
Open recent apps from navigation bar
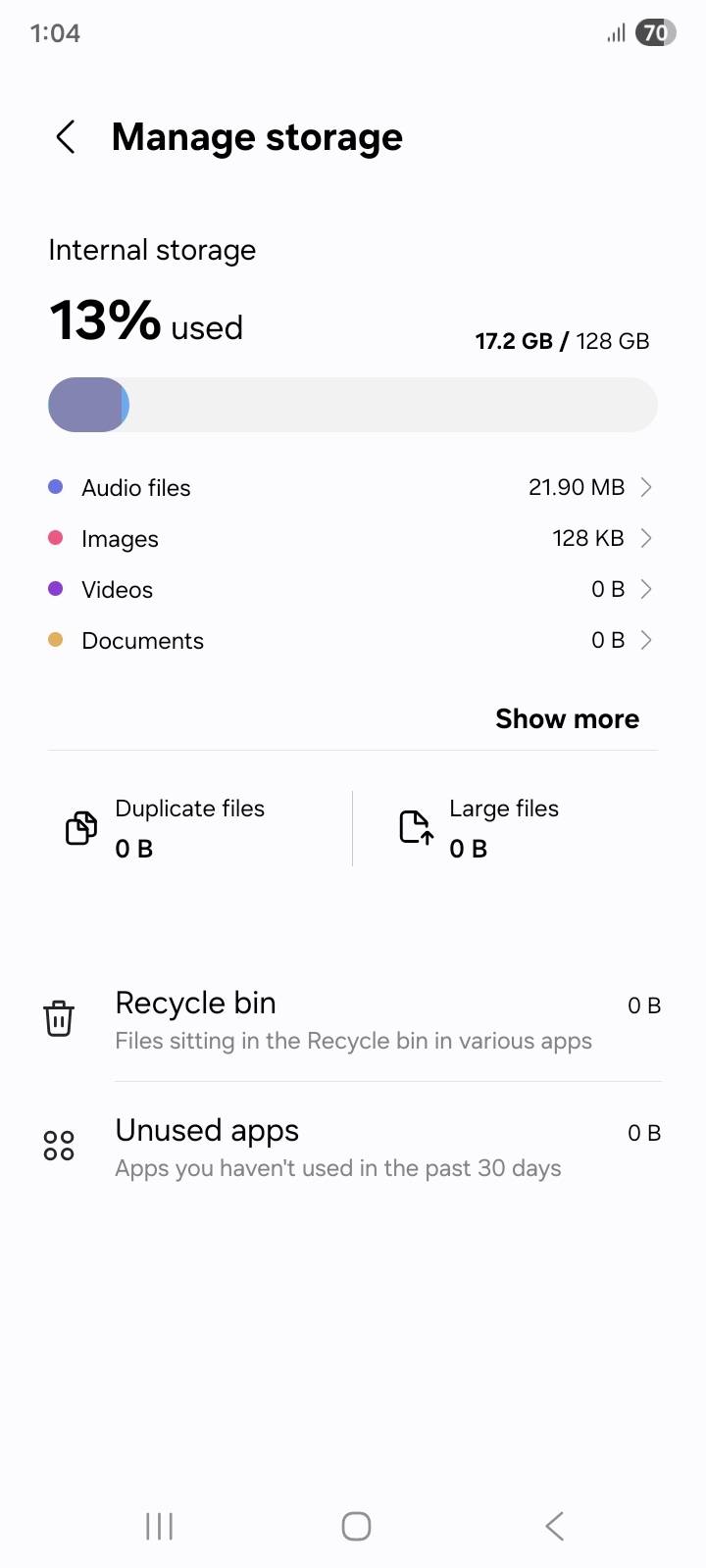tap(159, 1526)
